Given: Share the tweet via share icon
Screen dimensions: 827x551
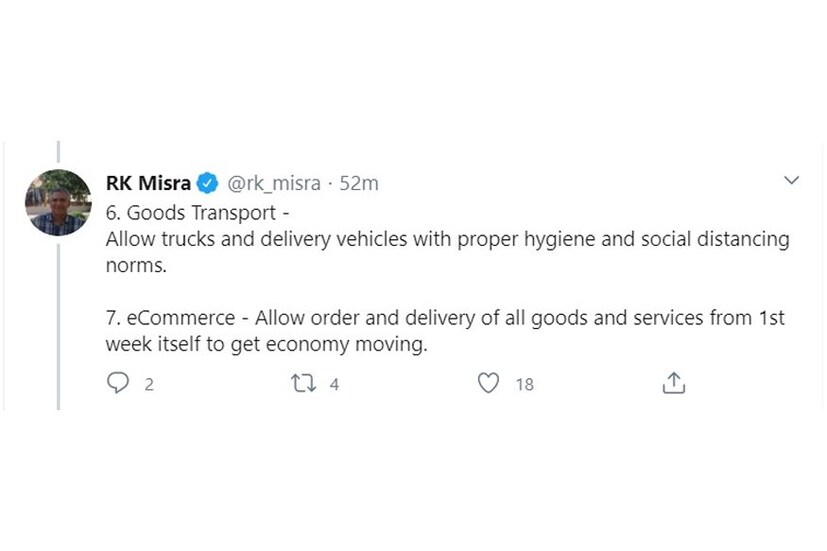Looking at the screenshot, I should pos(674,383).
